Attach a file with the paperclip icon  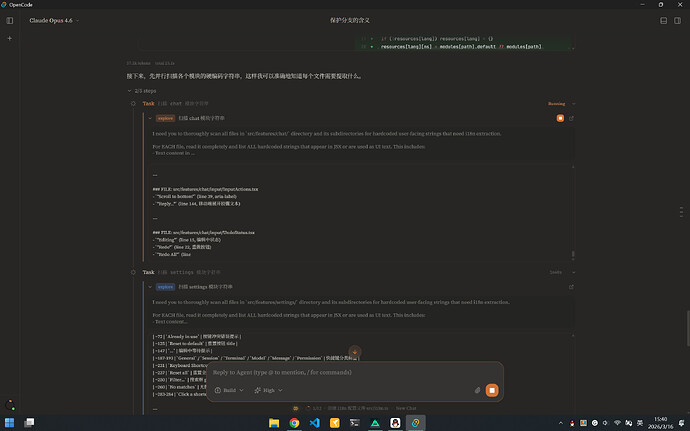477,390
